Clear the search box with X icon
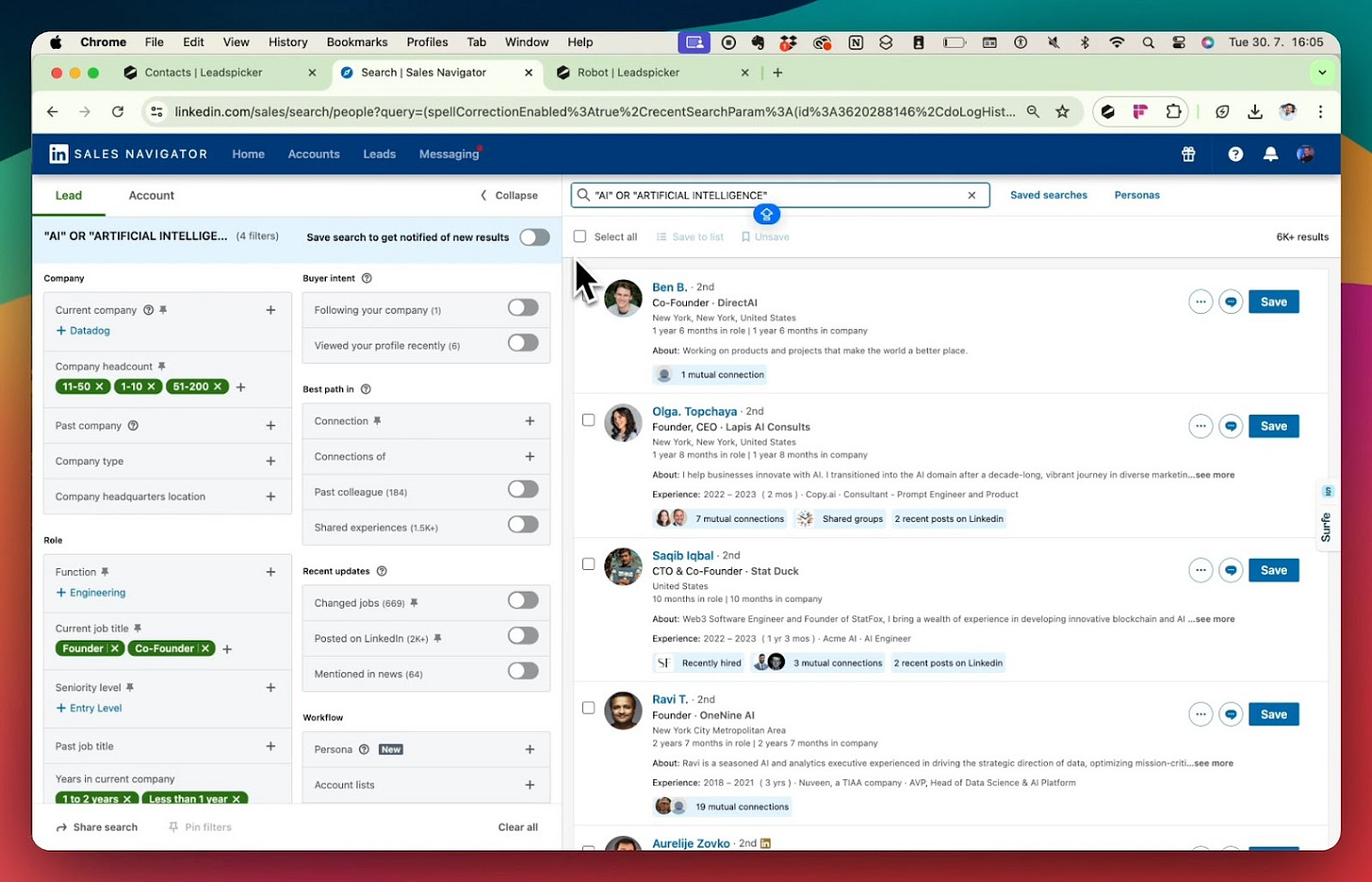This screenshot has height=882, width=1372. 972,195
